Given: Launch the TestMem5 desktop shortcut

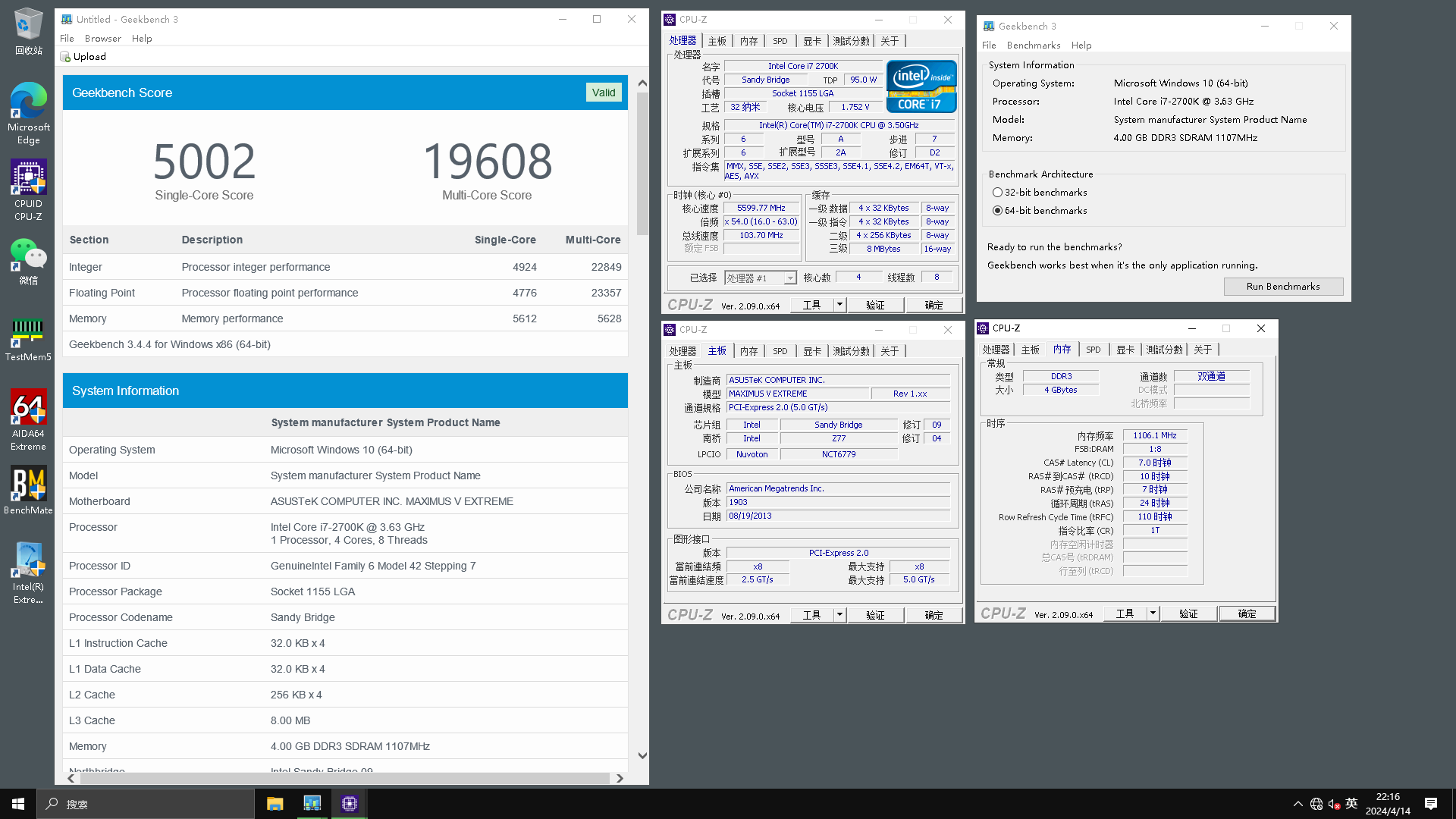Looking at the screenshot, I should (x=28, y=340).
